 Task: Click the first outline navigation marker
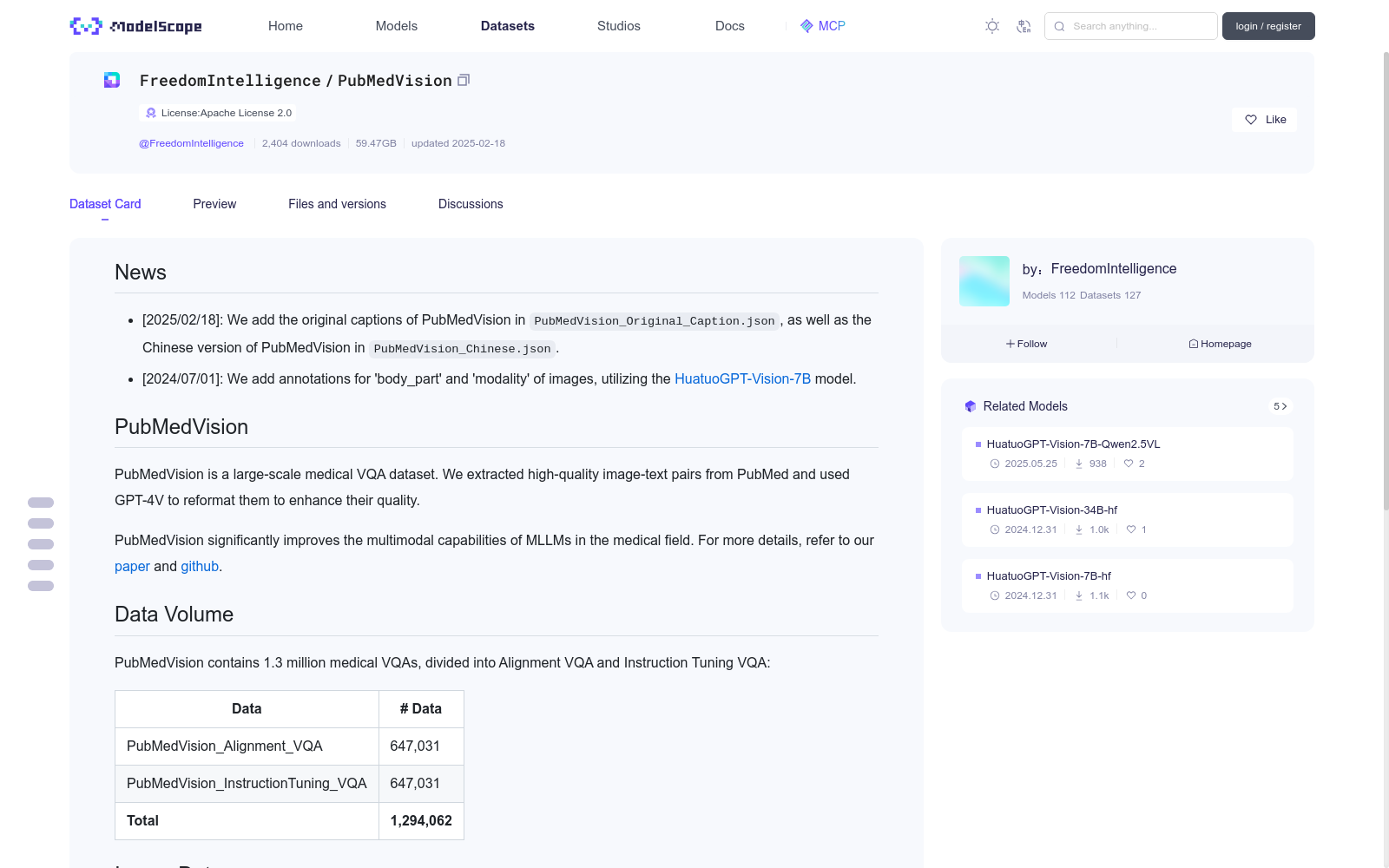(x=41, y=503)
